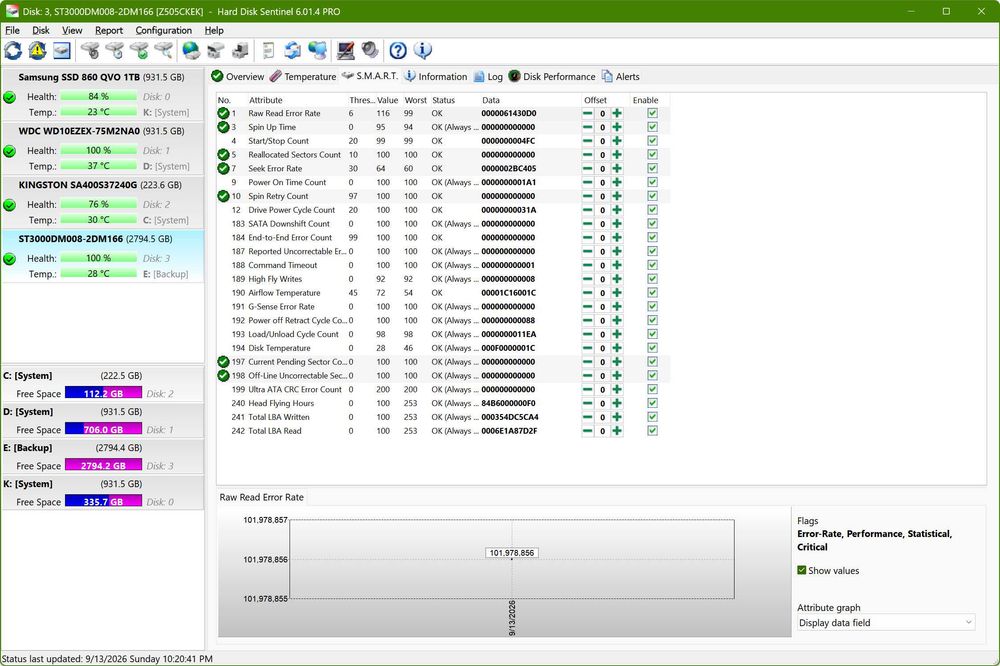Screen dimensions: 1000x666
Task: Open the Disk menu
Action: (x=41, y=30)
